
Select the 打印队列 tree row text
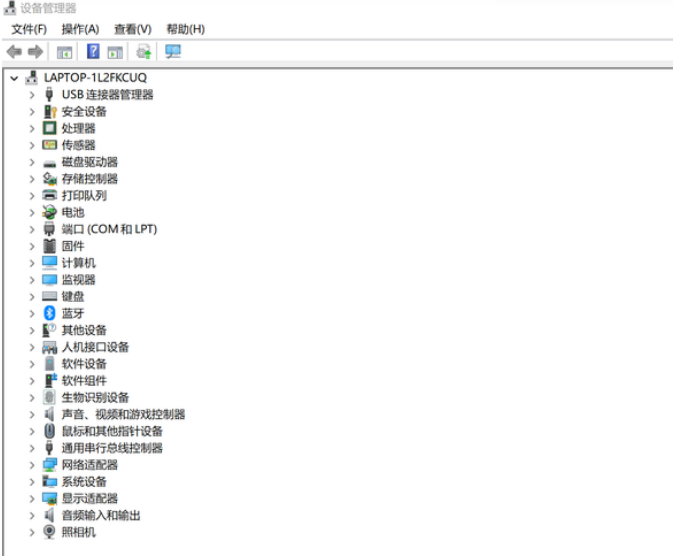pos(84,196)
